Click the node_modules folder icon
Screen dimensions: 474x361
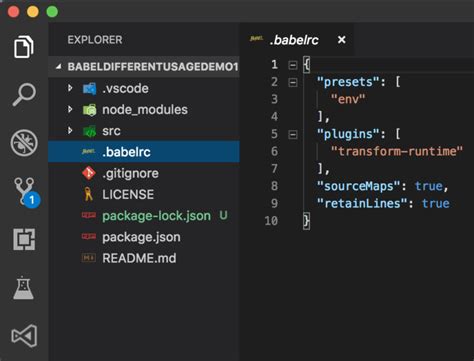89,110
